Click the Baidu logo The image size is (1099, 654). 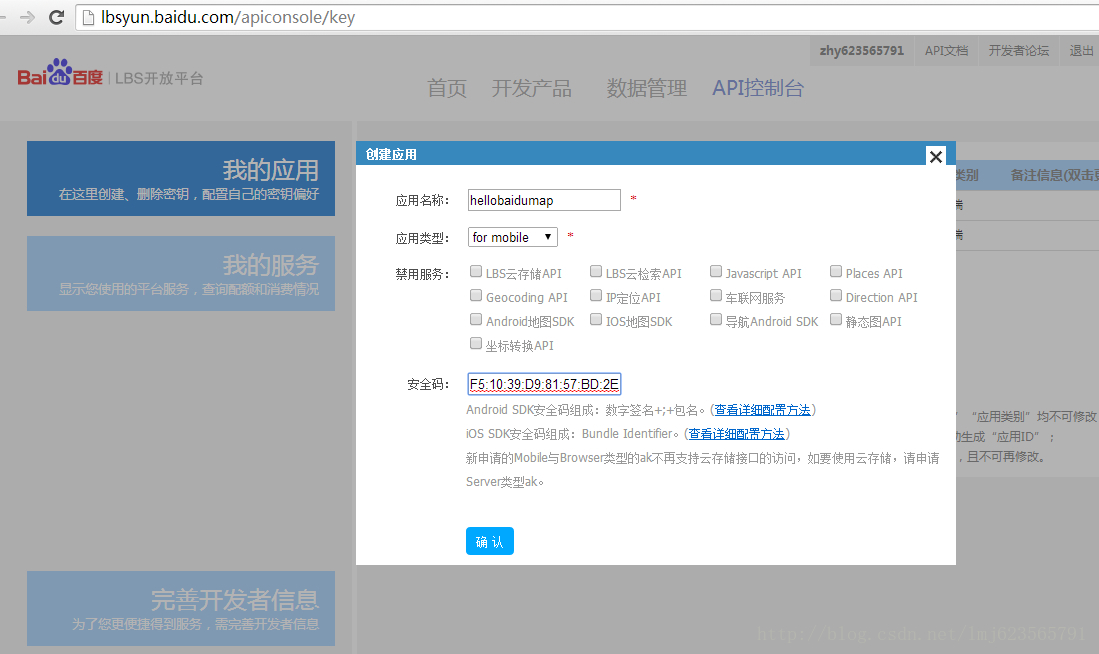pos(60,74)
